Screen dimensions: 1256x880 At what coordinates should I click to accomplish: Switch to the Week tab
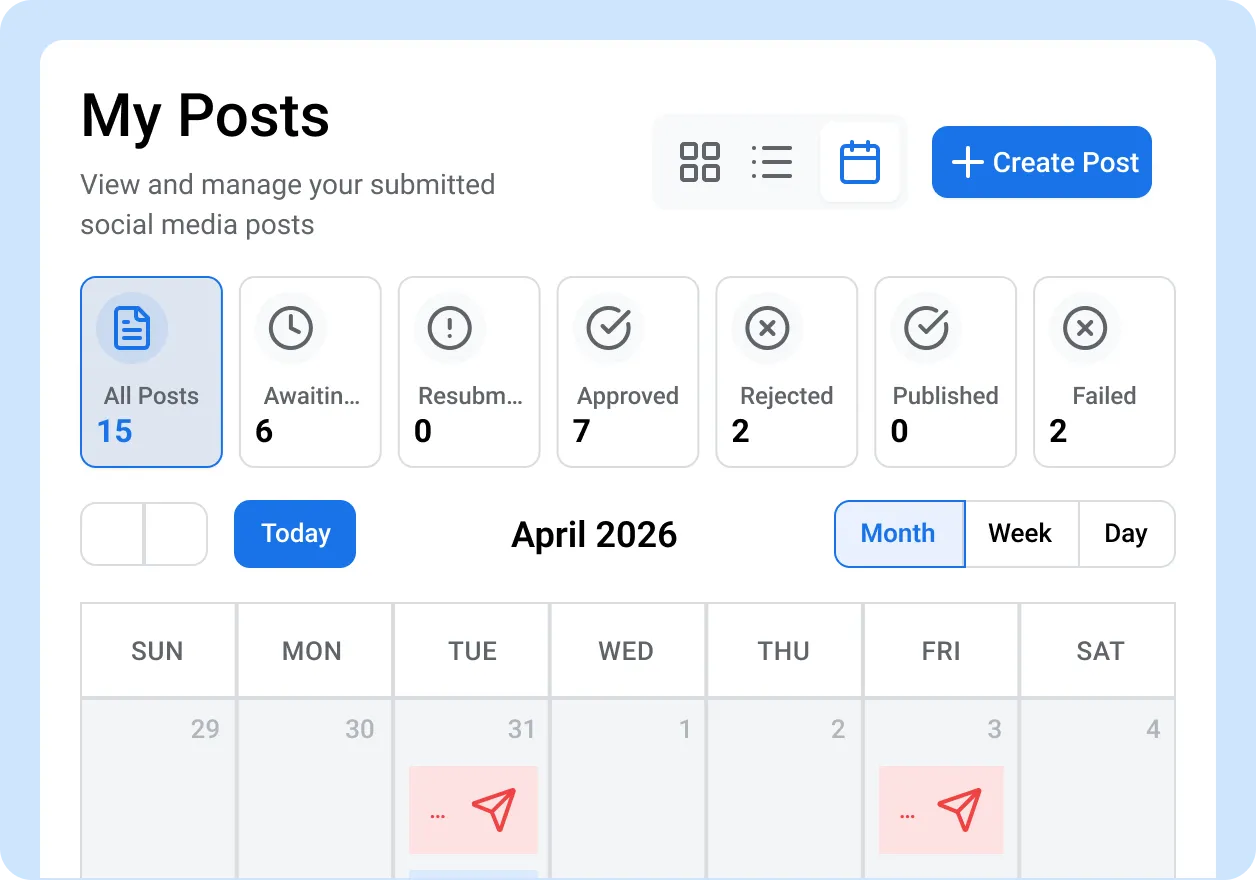(1021, 534)
